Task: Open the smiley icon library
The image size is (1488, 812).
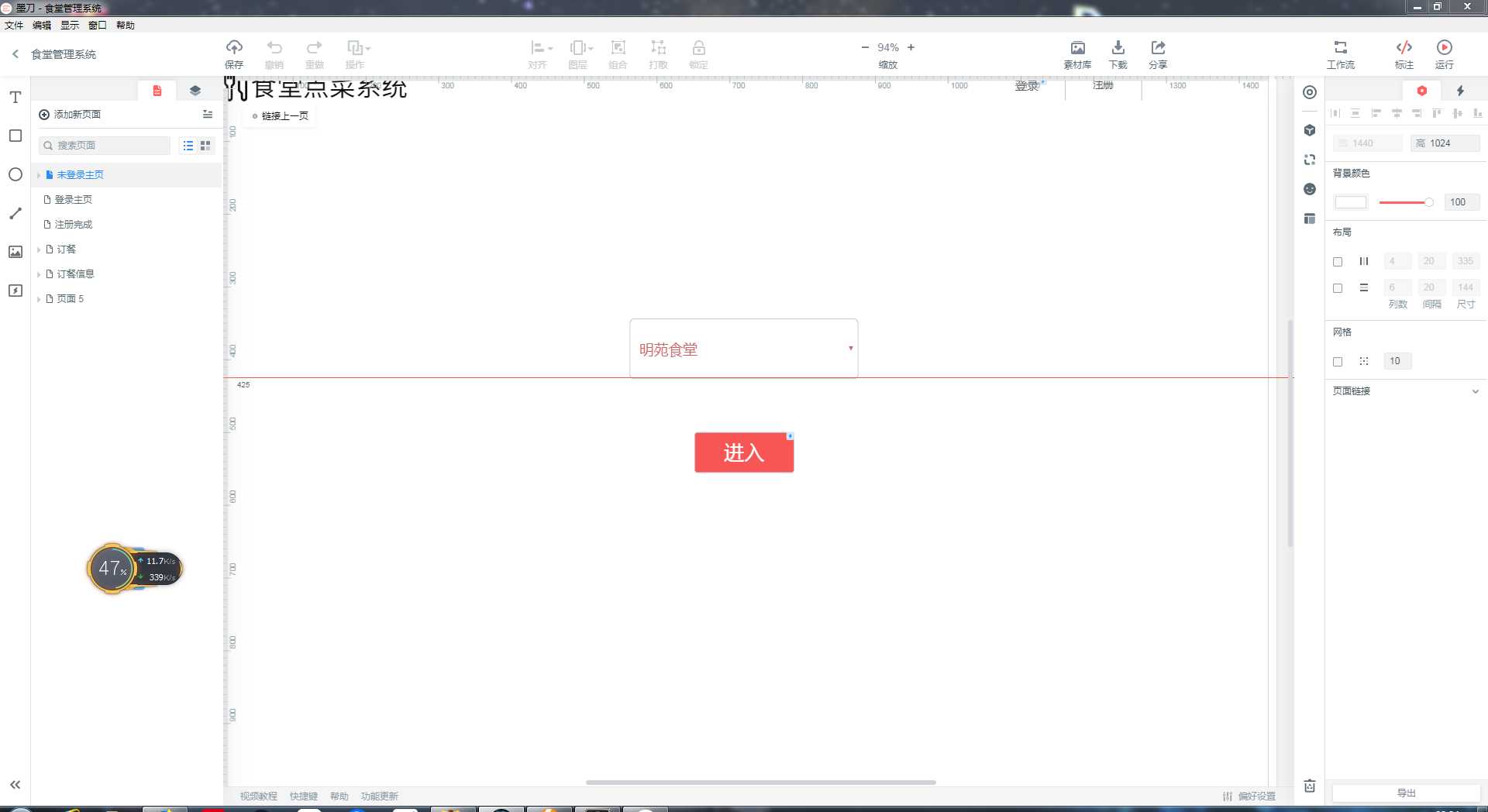Action: tap(1310, 189)
